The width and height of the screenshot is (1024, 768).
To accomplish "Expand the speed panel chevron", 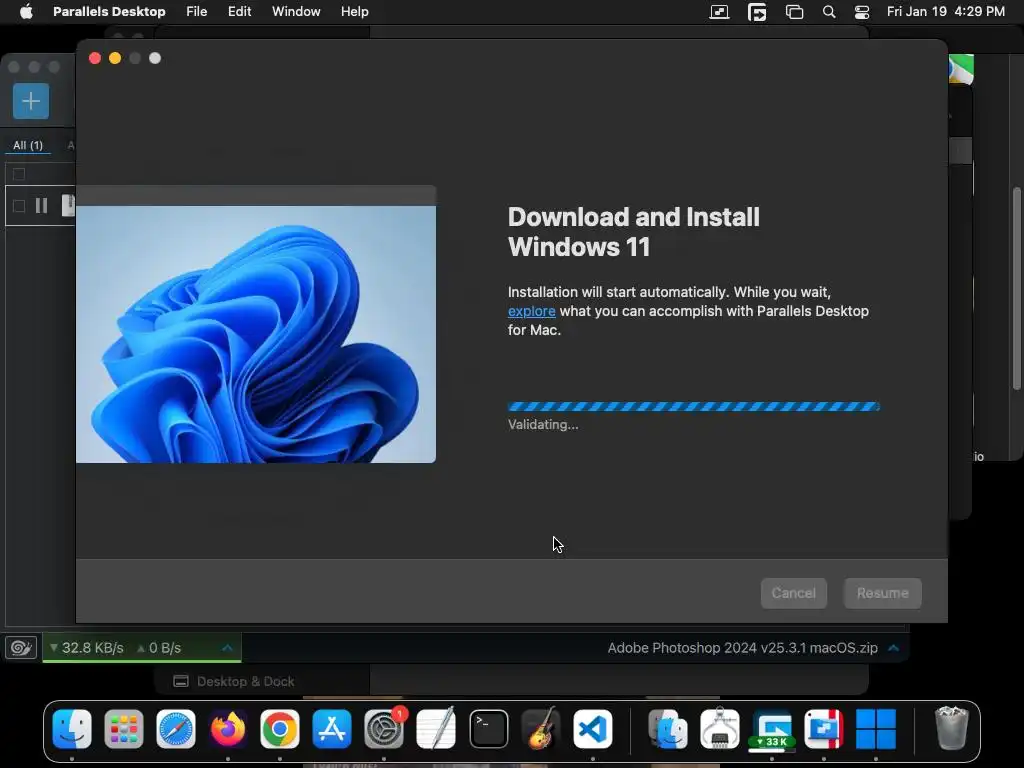I will tap(227, 648).
